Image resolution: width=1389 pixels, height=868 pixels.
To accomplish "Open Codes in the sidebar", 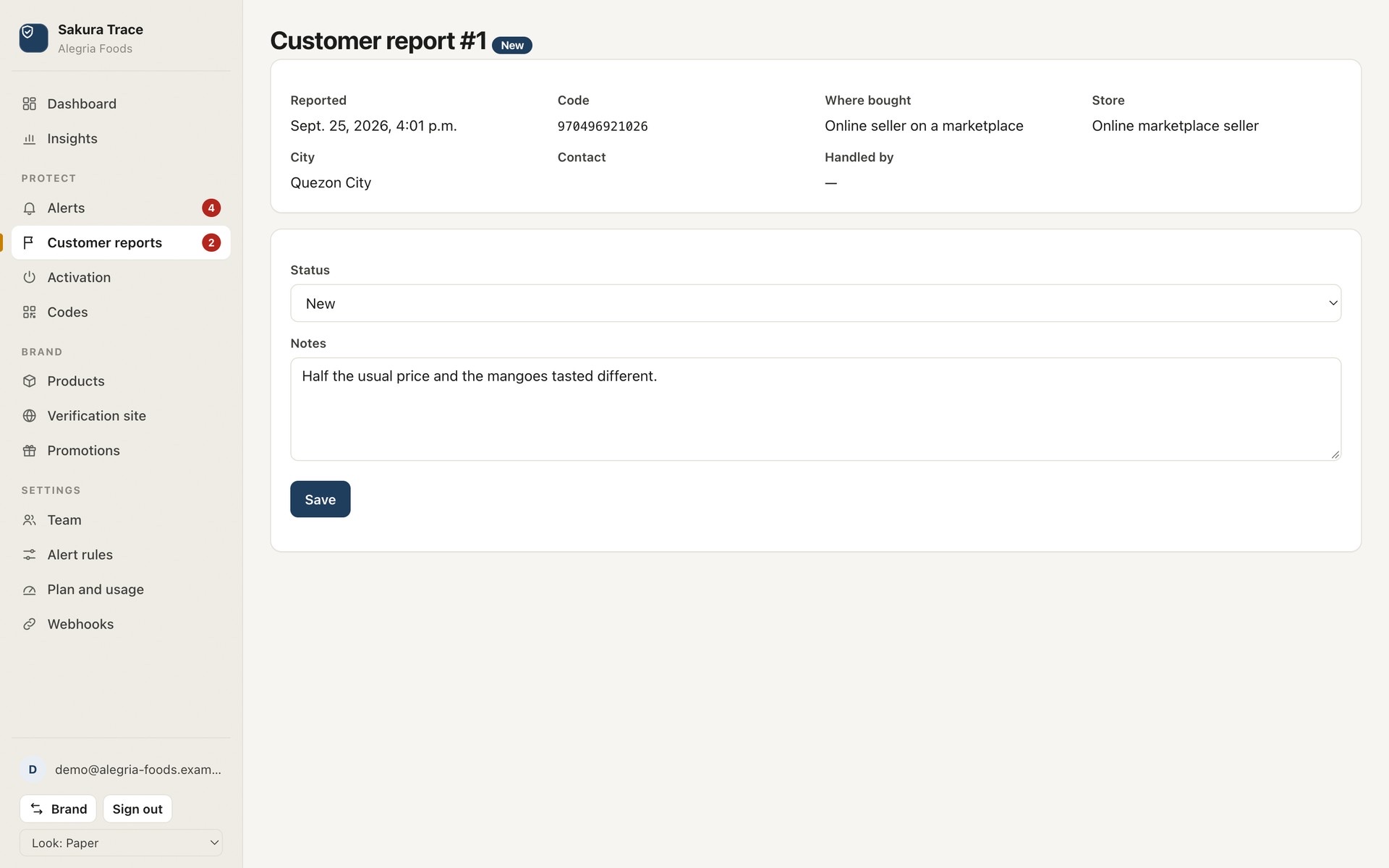I will click(121, 312).
